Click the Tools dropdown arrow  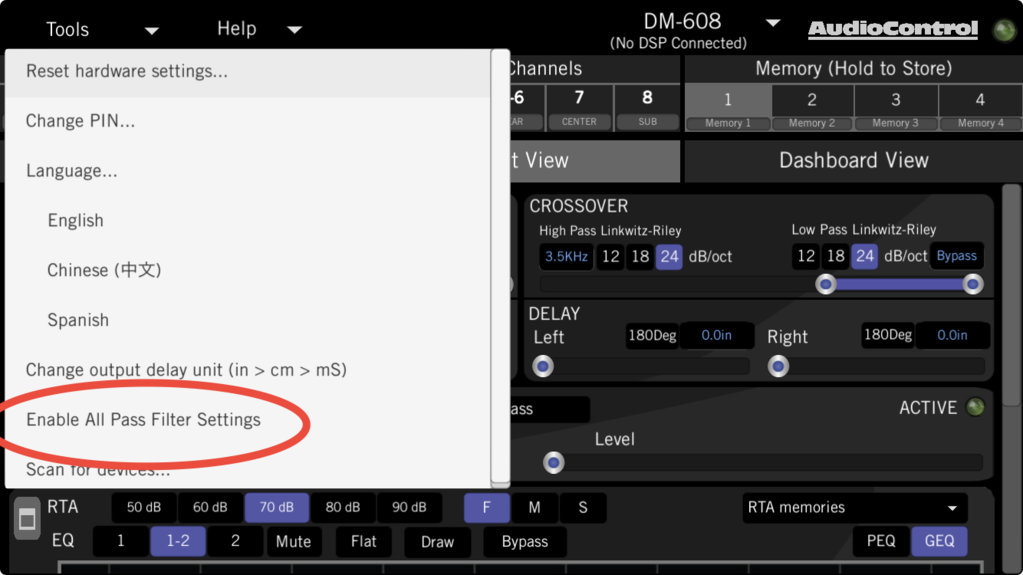pyautogui.click(x=151, y=31)
